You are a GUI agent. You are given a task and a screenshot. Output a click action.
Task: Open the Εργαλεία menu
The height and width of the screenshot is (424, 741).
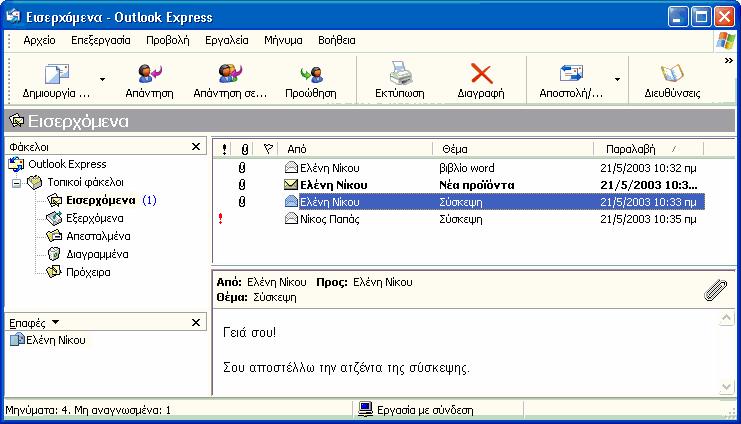pyautogui.click(x=227, y=41)
